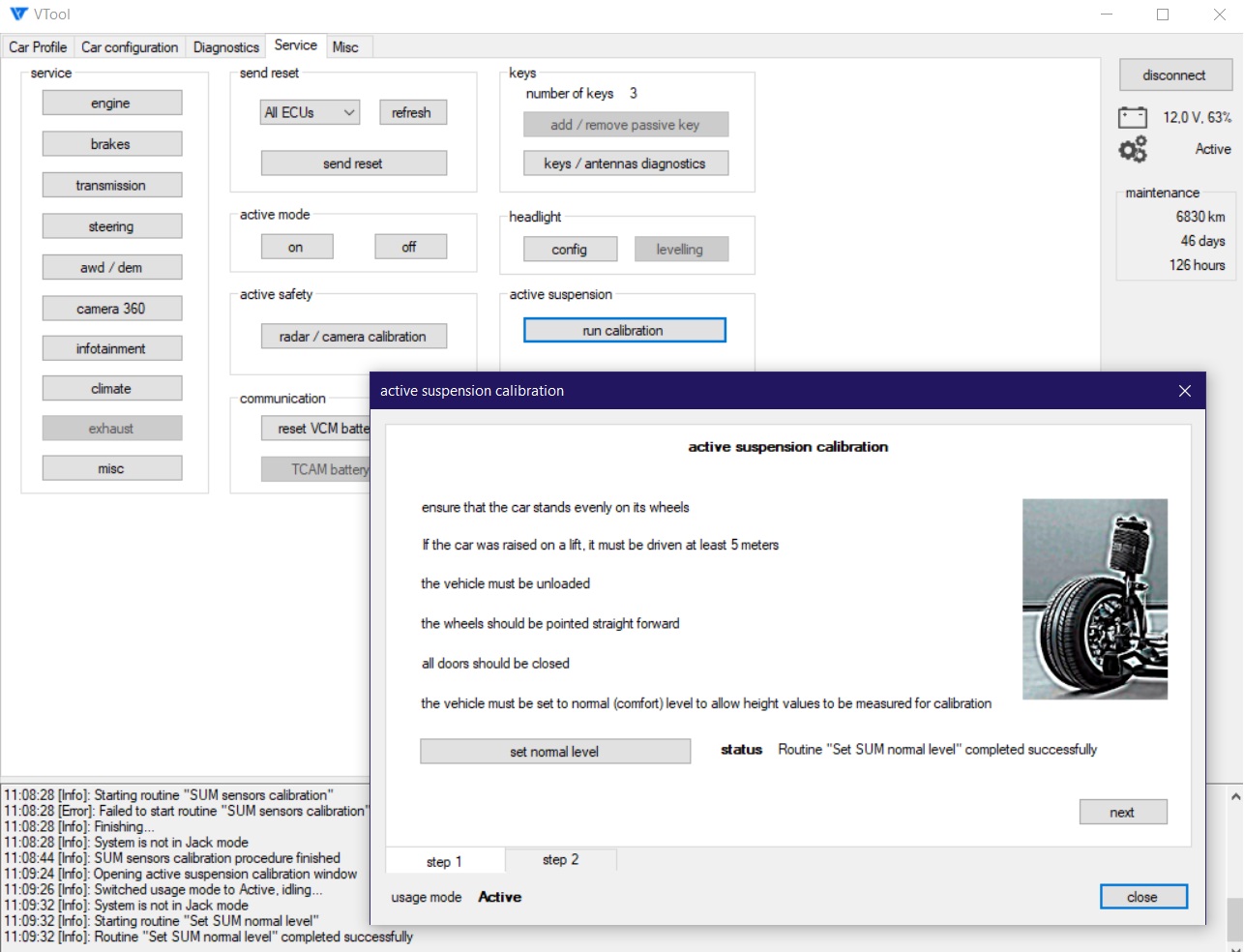Image resolution: width=1244 pixels, height=952 pixels.
Task: Turn active mode on
Action: click(x=296, y=248)
